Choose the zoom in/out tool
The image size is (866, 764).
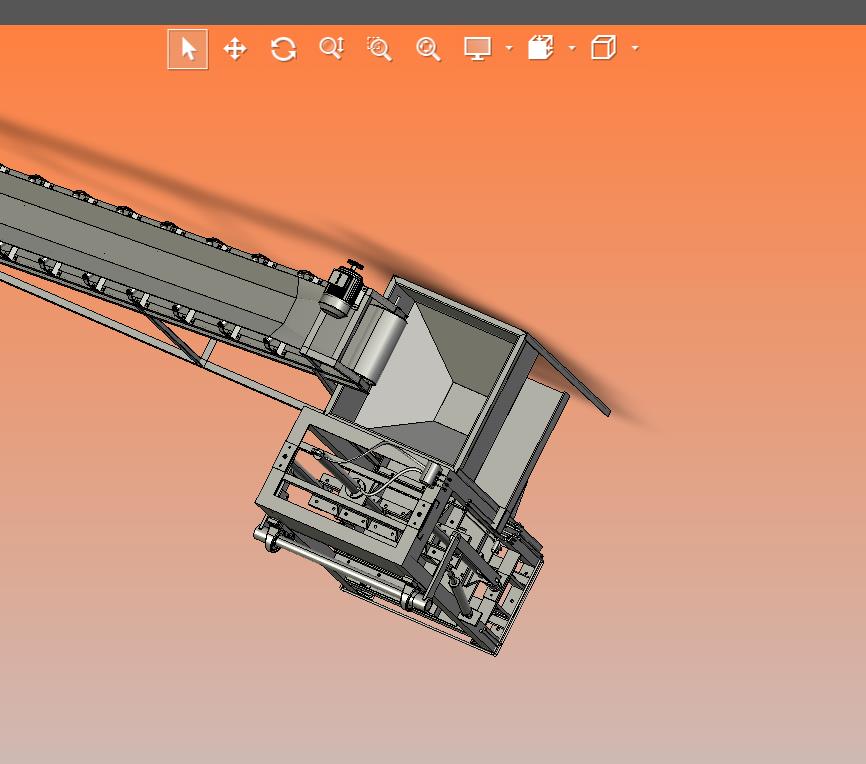[x=332, y=48]
